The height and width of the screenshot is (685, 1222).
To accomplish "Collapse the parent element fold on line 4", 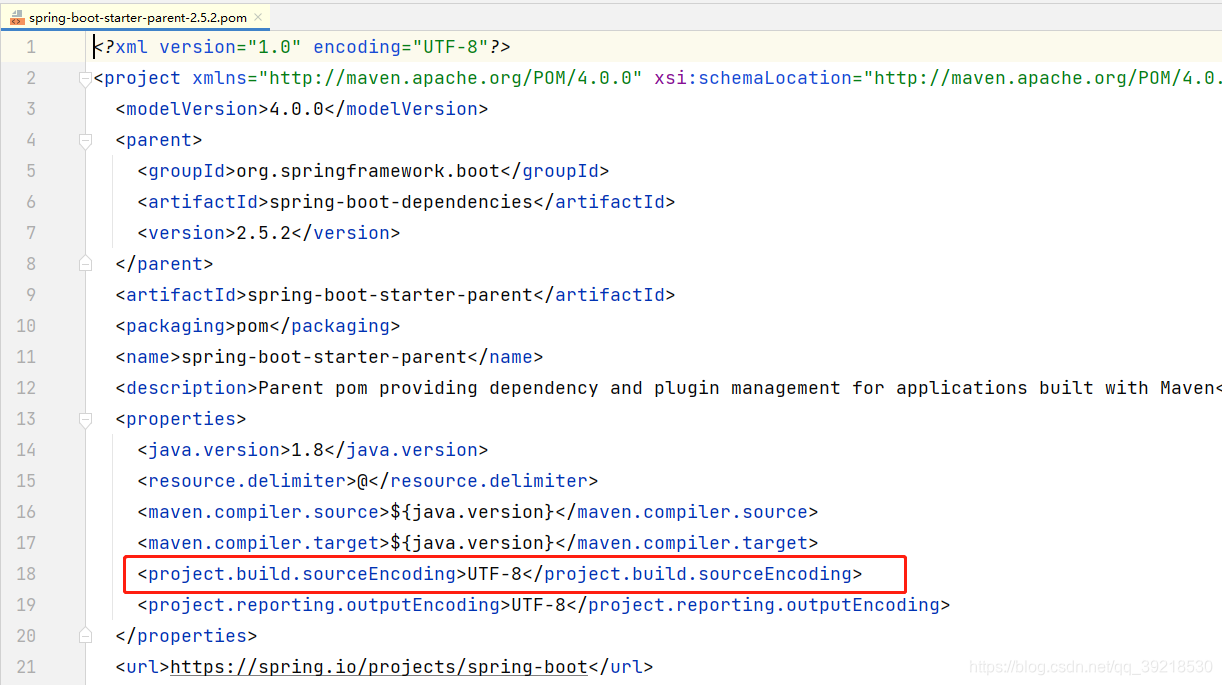I will 85,141.
